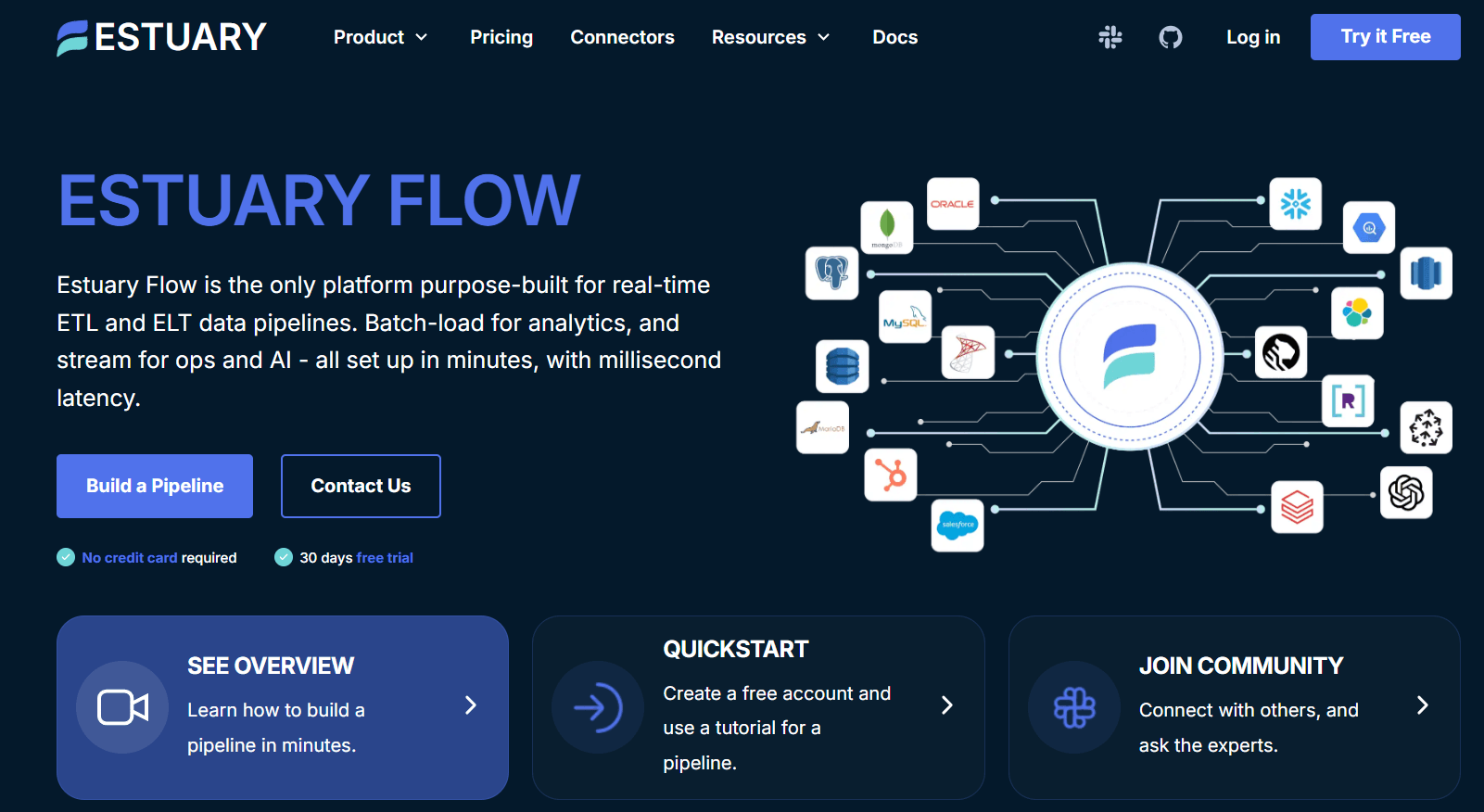Click the Slack icon in Join Community card

click(1074, 707)
